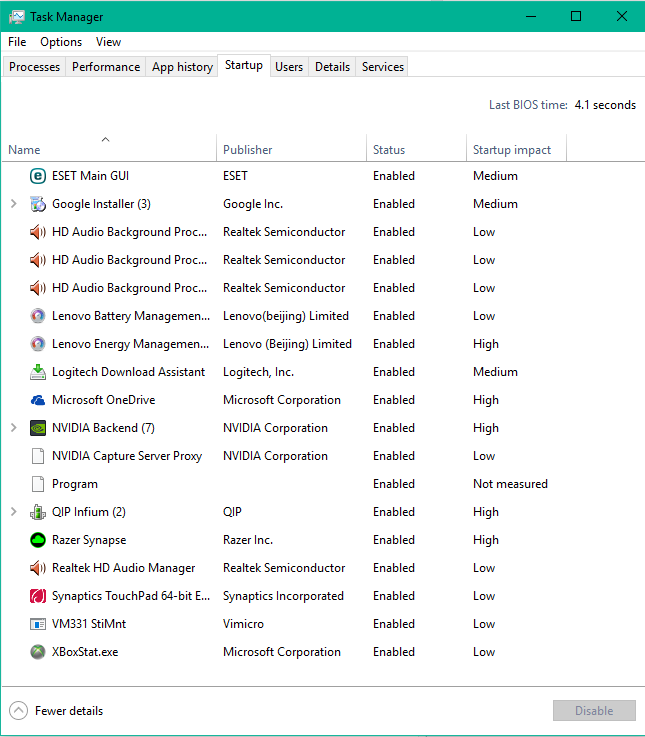Click the Lenovo Energy Management icon

pyautogui.click(x=38, y=344)
